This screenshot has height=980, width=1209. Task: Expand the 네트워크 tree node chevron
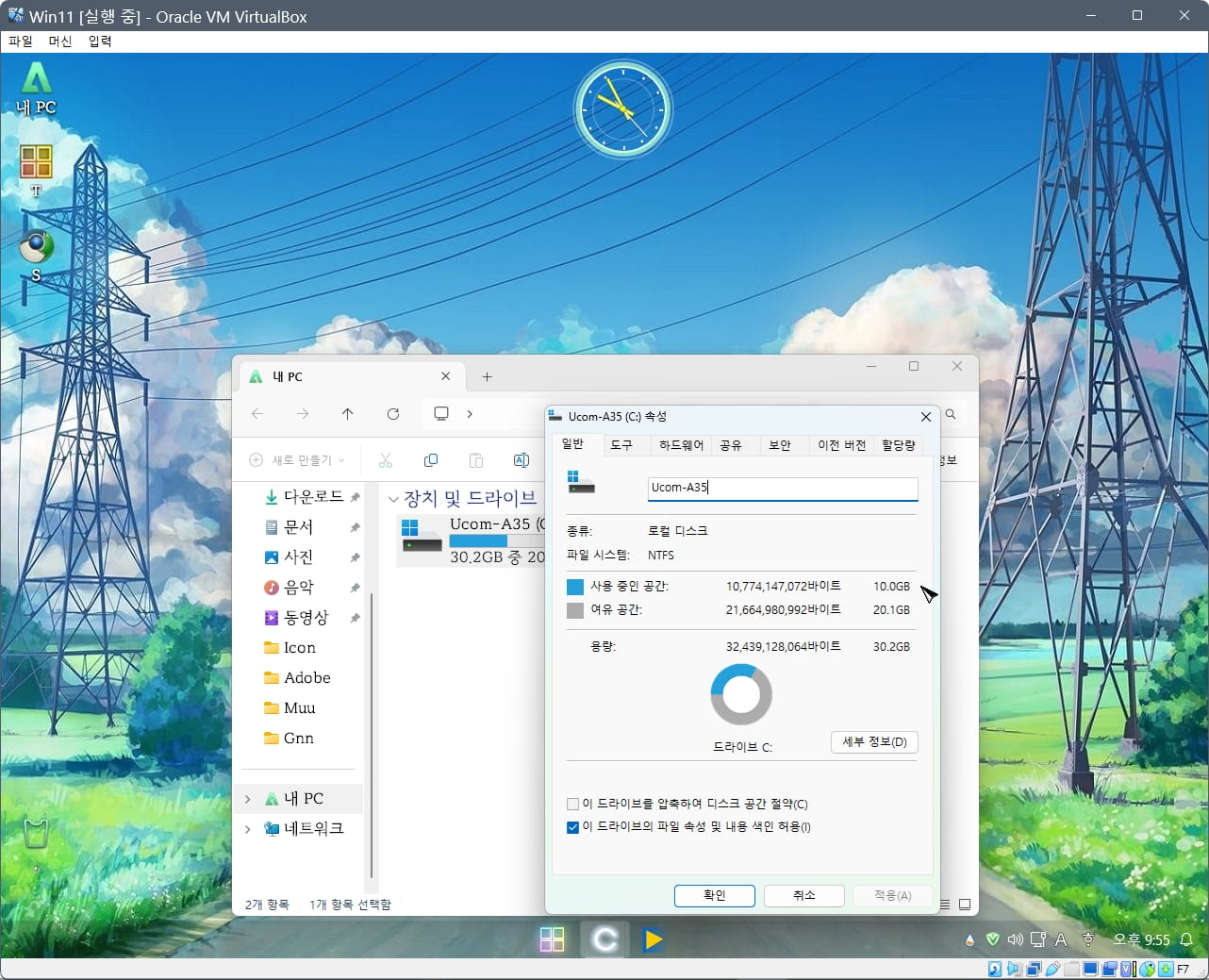pyautogui.click(x=248, y=829)
